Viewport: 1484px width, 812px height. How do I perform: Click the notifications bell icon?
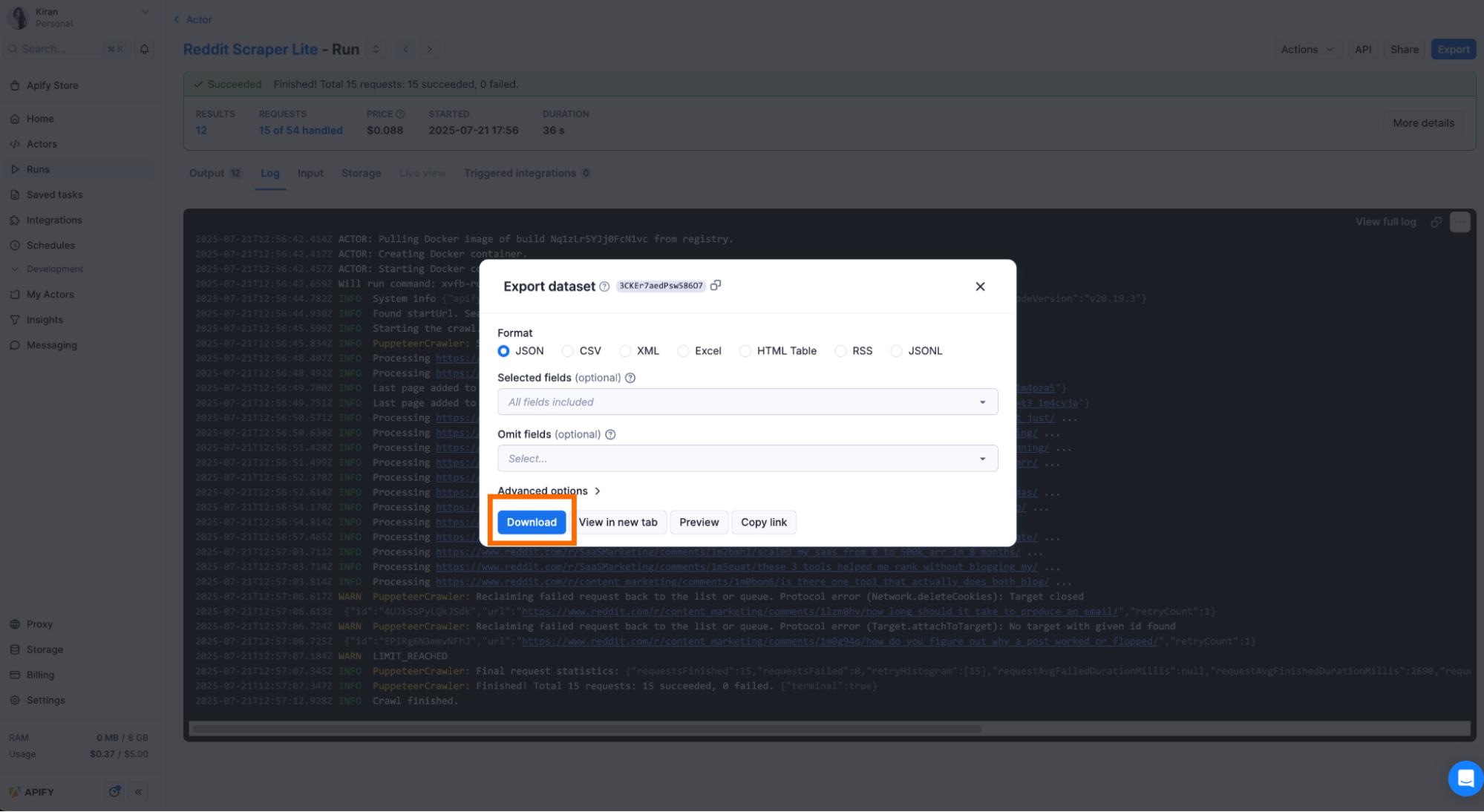tap(145, 49)
